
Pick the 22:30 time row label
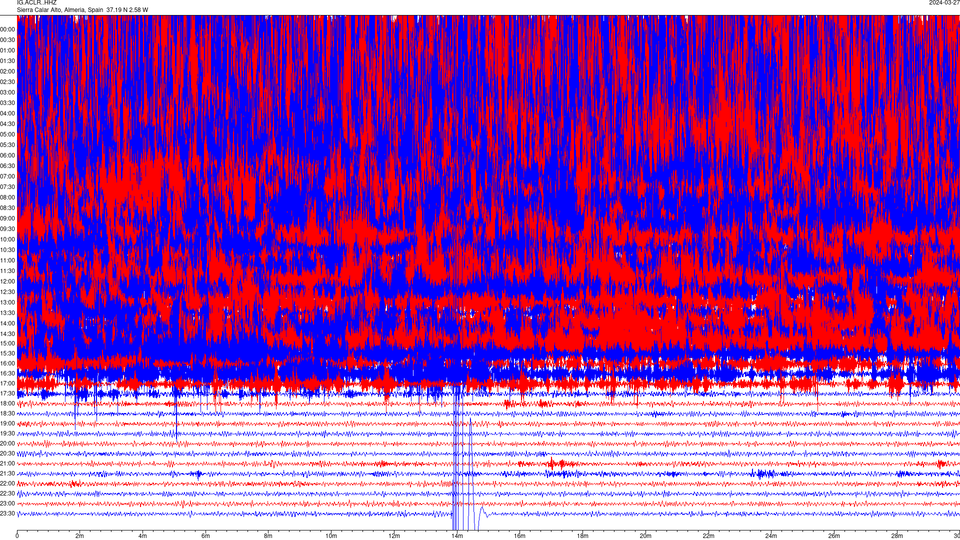[7, 493]
